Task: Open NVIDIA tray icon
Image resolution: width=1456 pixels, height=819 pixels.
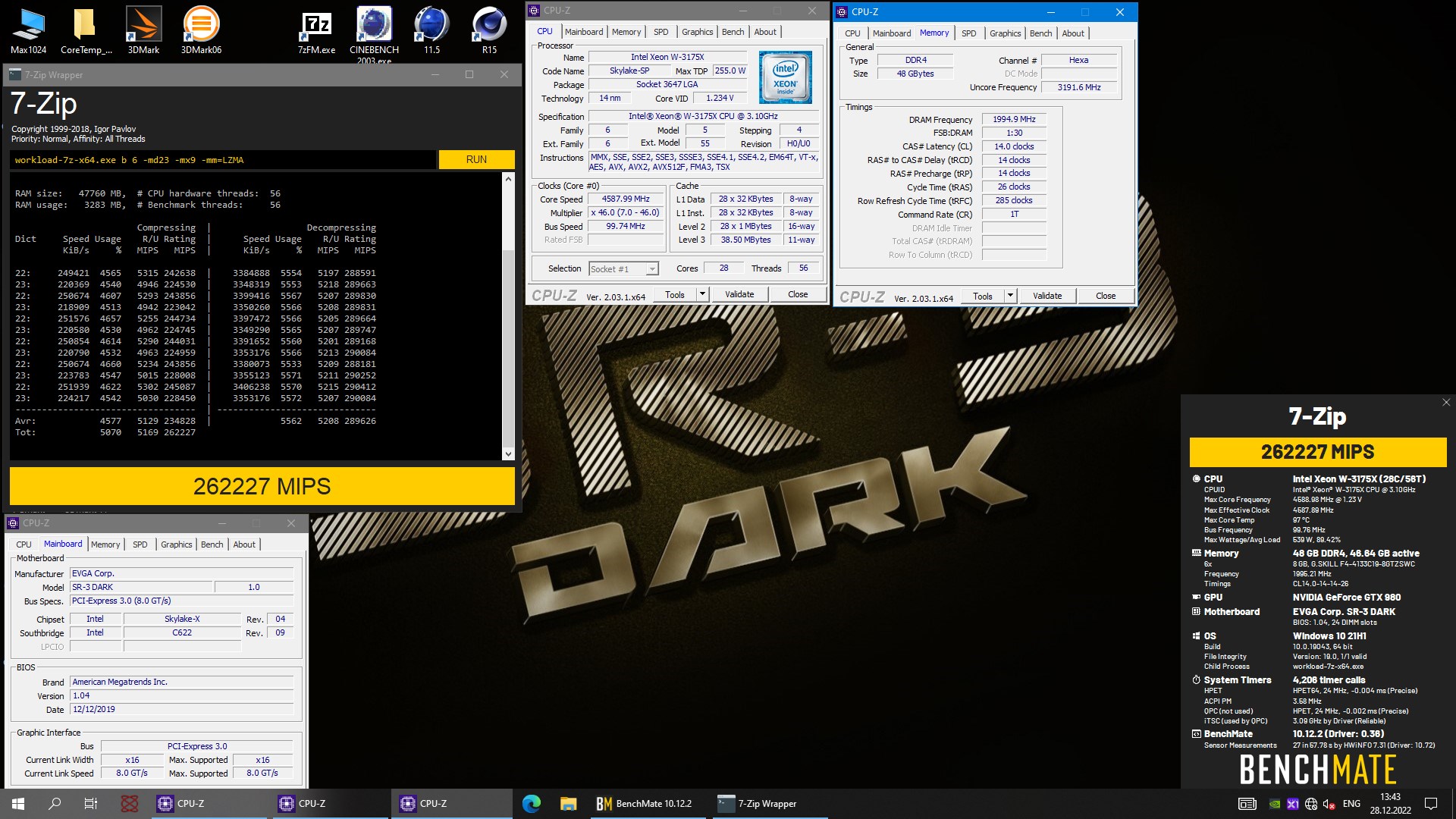Action: pos(1276,804)
